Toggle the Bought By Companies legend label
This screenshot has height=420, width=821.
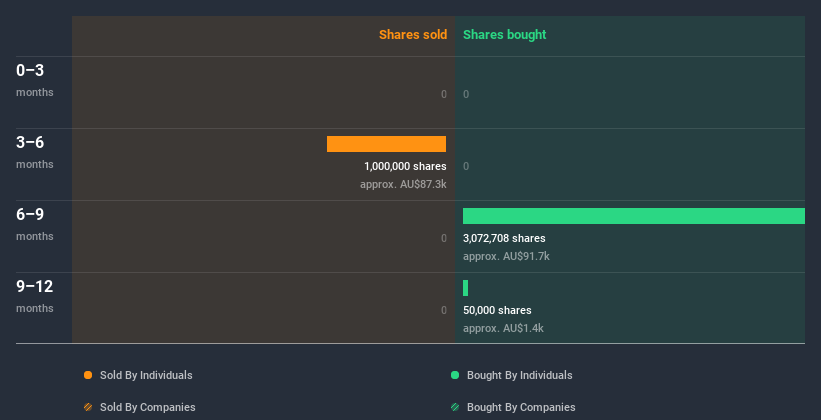tap(521, 407)
